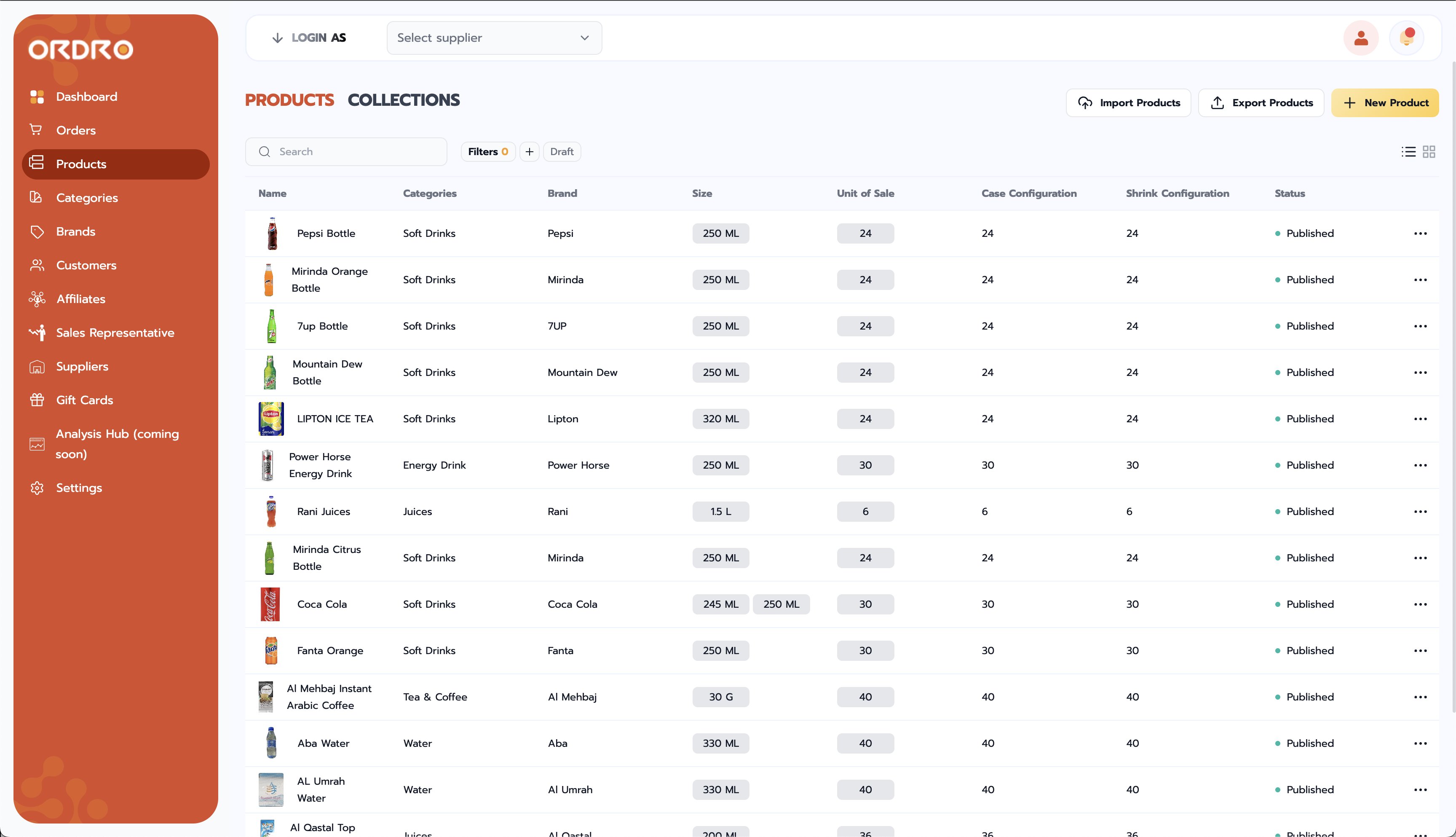Switch to the PRODUCTS tab

(289, 100)
